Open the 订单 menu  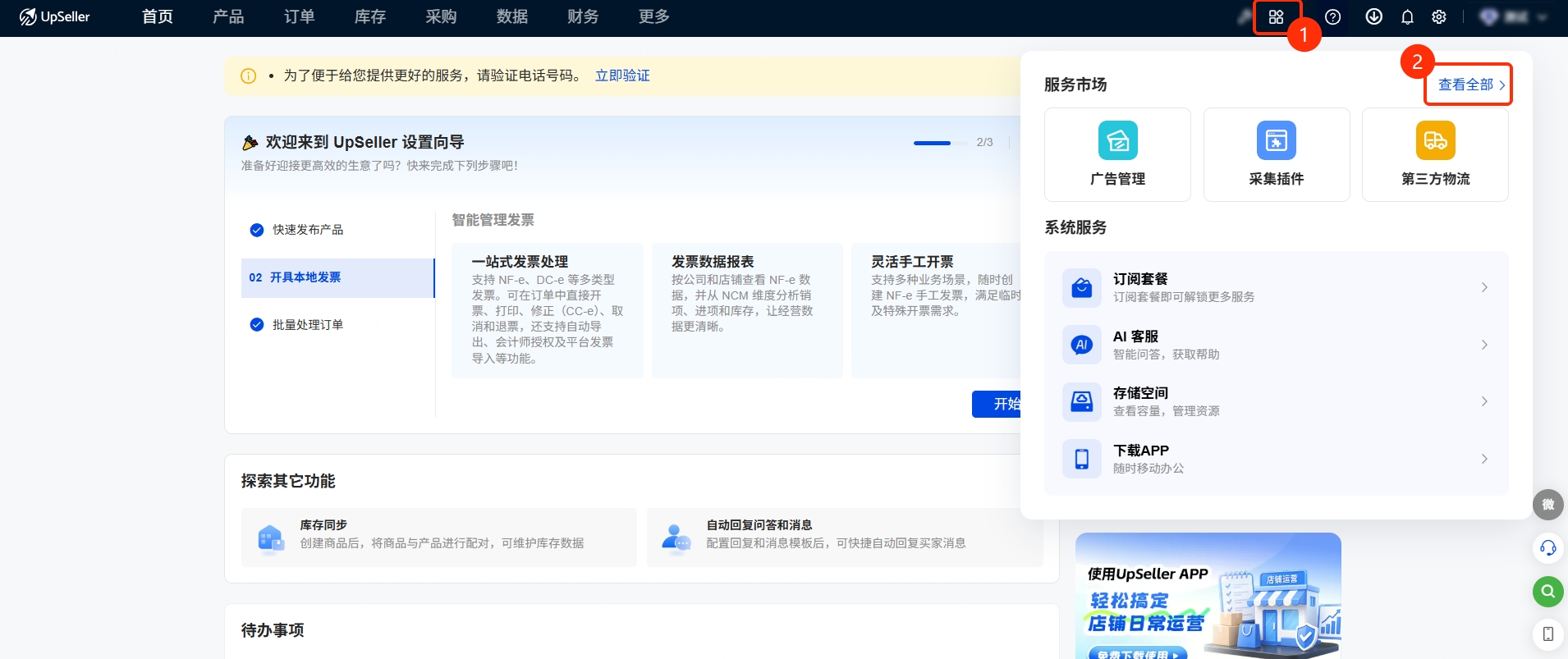[x=300, y=17]
